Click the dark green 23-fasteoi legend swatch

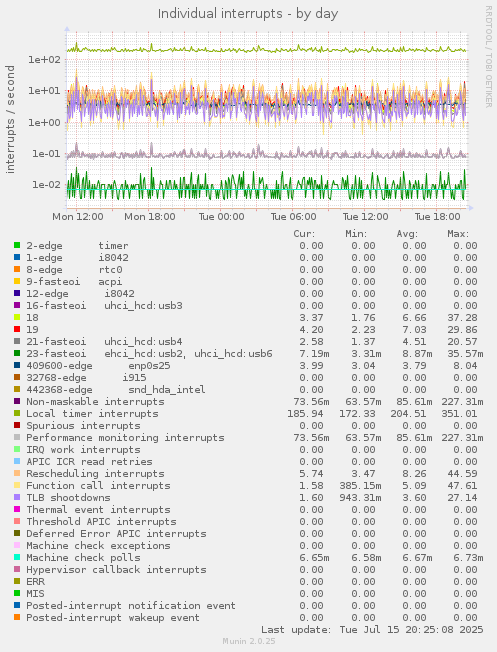click(17, 353)
